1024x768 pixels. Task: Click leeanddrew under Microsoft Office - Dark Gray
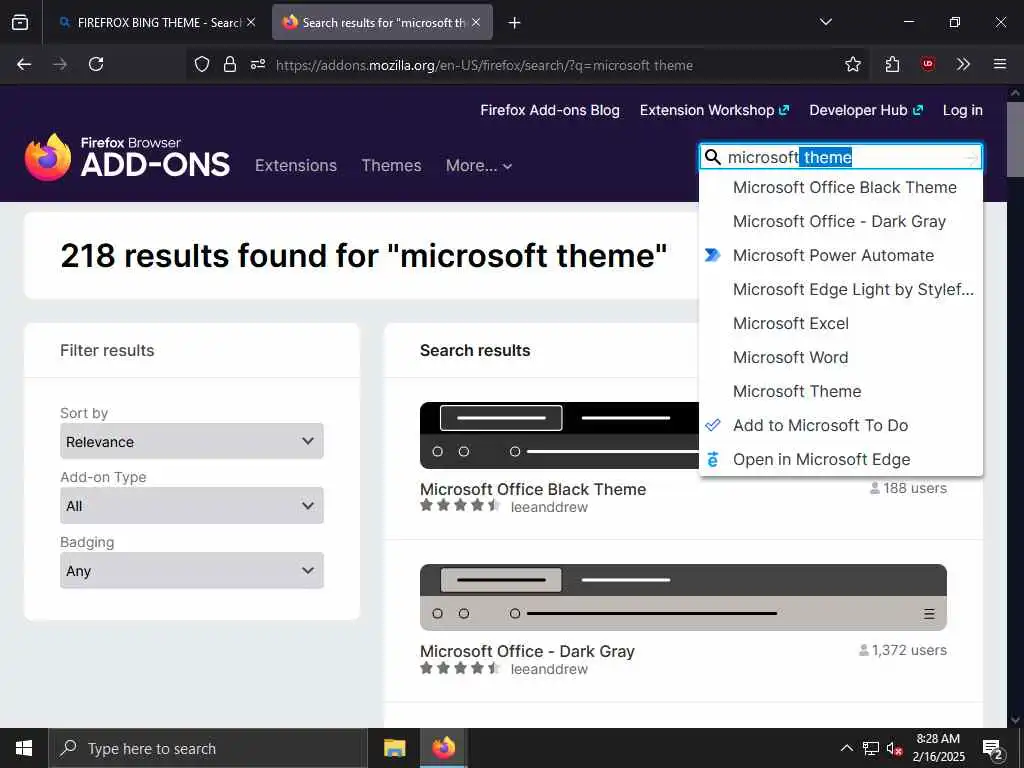coord(549,669)
